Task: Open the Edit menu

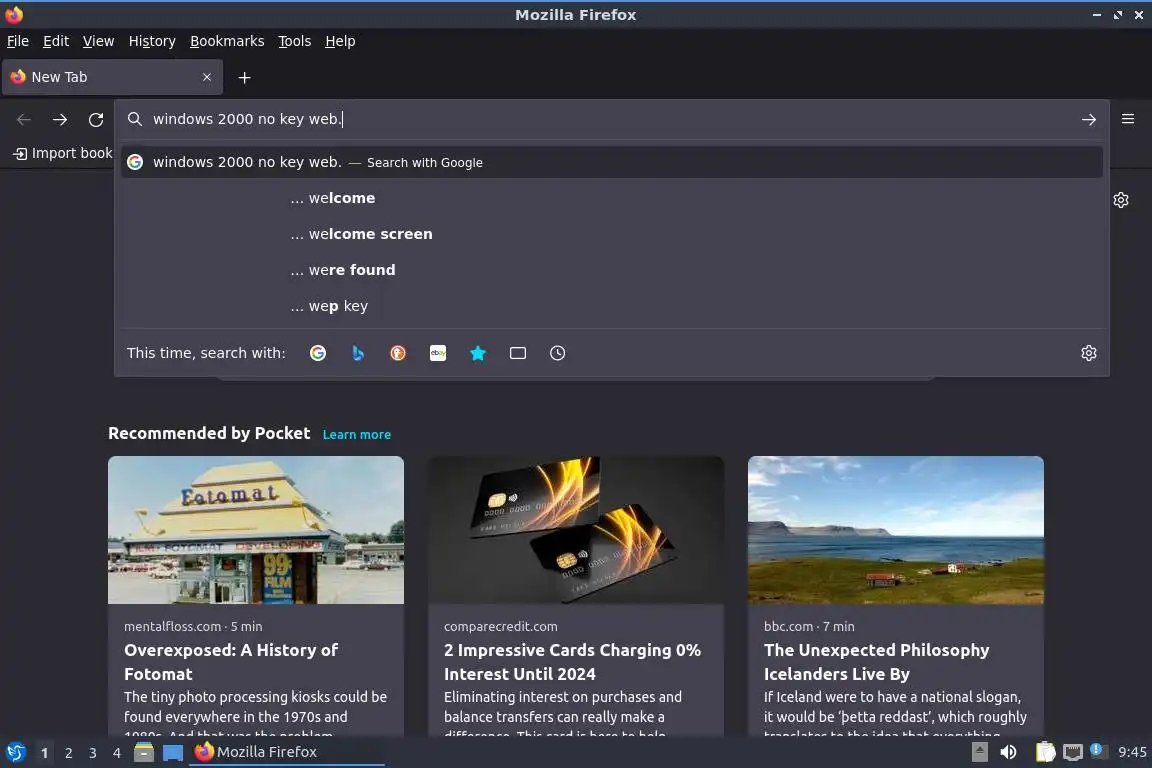Action: coord(56,41)
